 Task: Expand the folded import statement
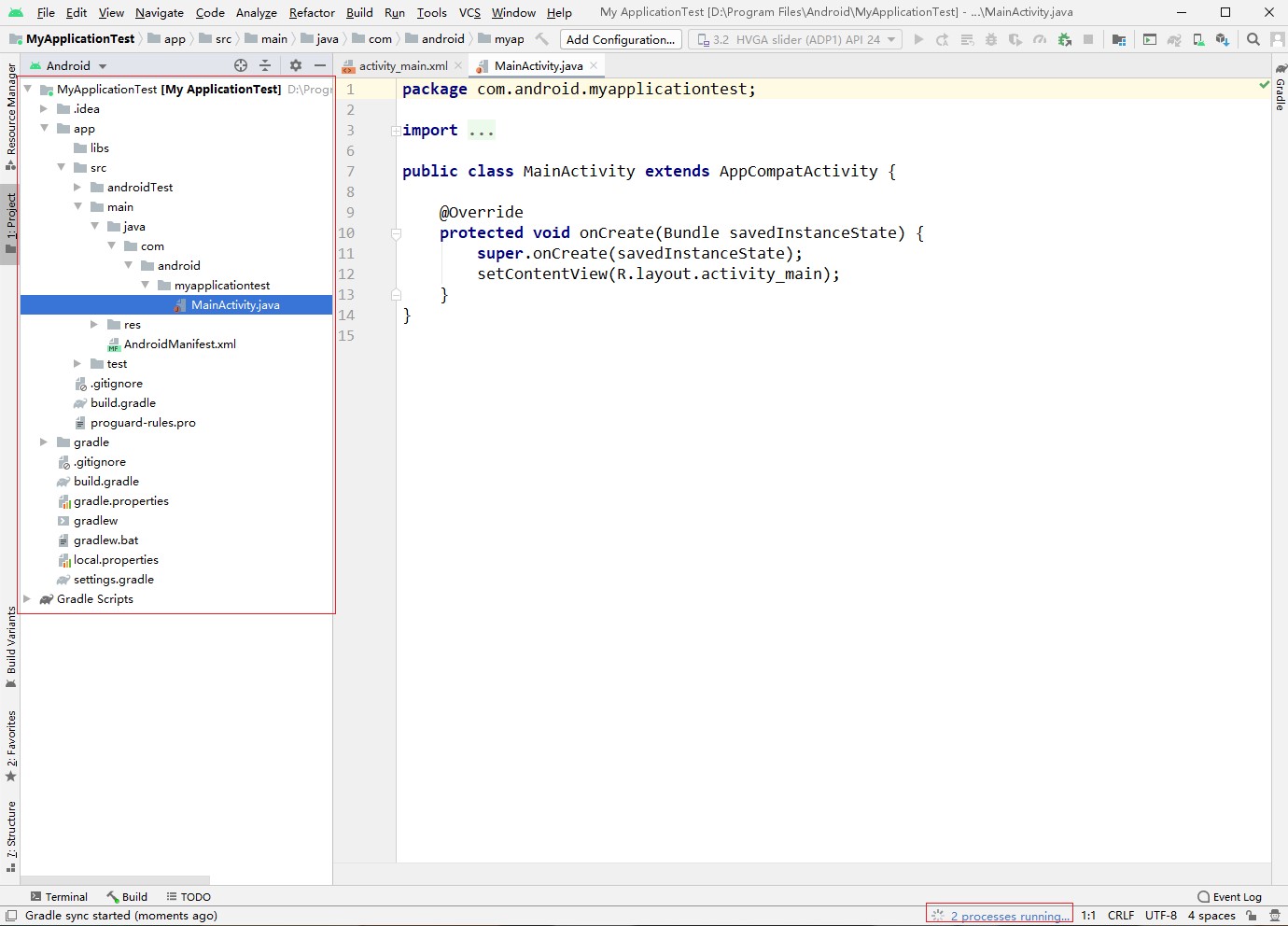pyautogui.click(x=396, y=131)
